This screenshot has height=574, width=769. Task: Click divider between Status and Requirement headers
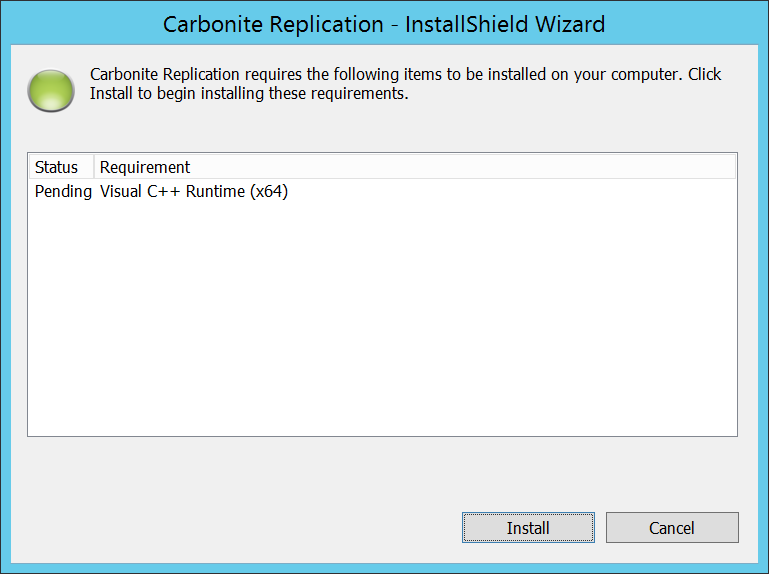point(94,167)
